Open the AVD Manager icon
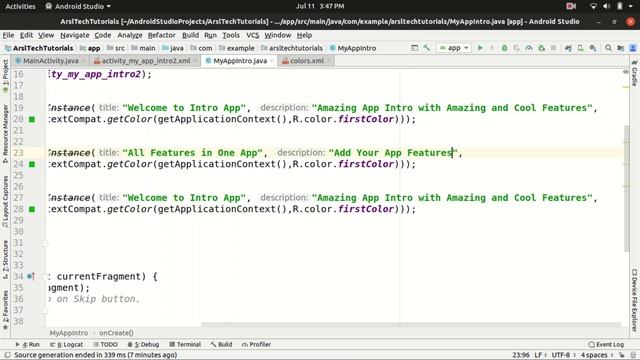Screen dimensions: 640x360 (580, 48)
